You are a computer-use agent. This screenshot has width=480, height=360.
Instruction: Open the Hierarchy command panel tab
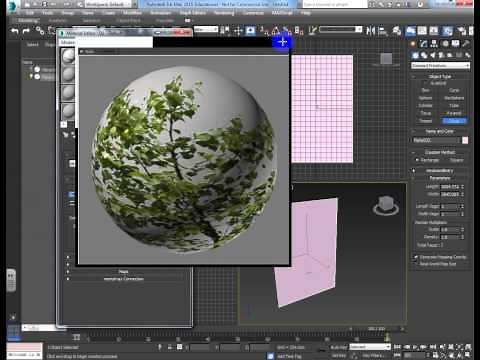(x=434, y=44)
